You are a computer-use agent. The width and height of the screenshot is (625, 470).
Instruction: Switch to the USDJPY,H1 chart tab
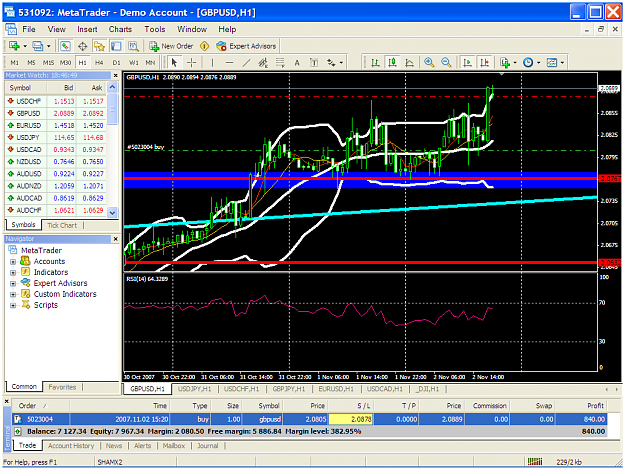tap(195, 389)
